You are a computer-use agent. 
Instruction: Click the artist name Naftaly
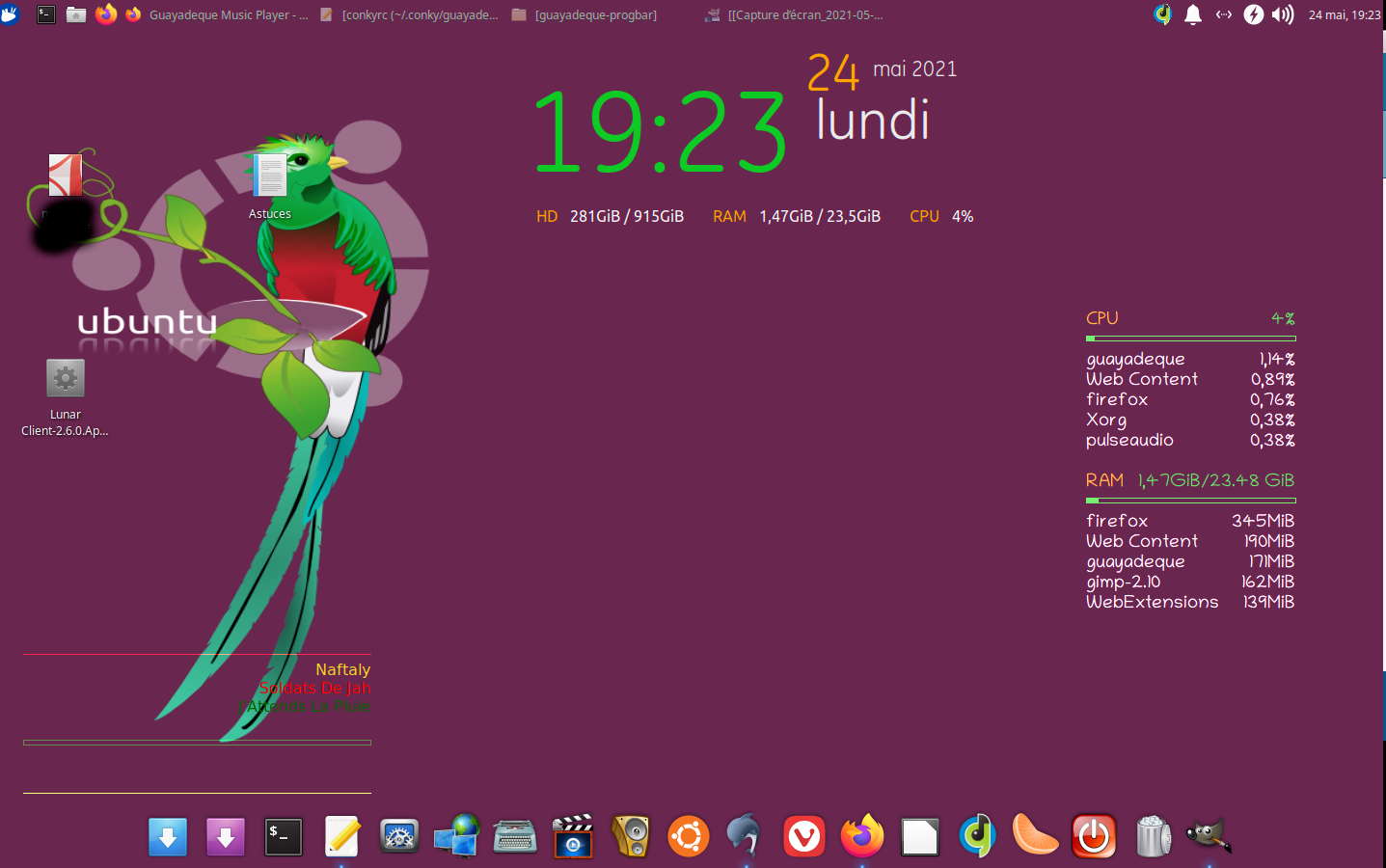[342, 669]
